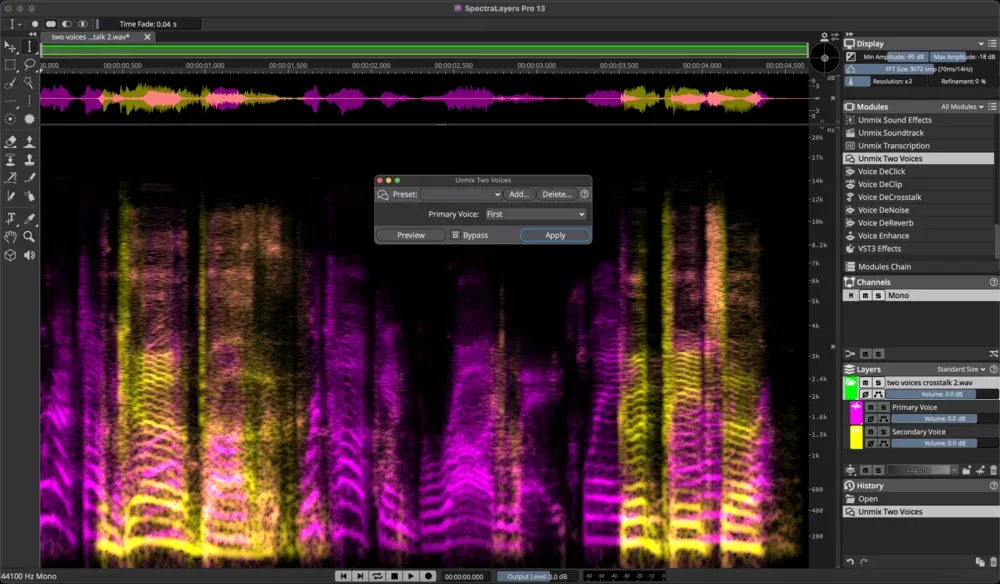Open the time selection mode dropdown arrow
Image resolution: width=1000 pixels, height=584 pixels.
click(20, 24)
